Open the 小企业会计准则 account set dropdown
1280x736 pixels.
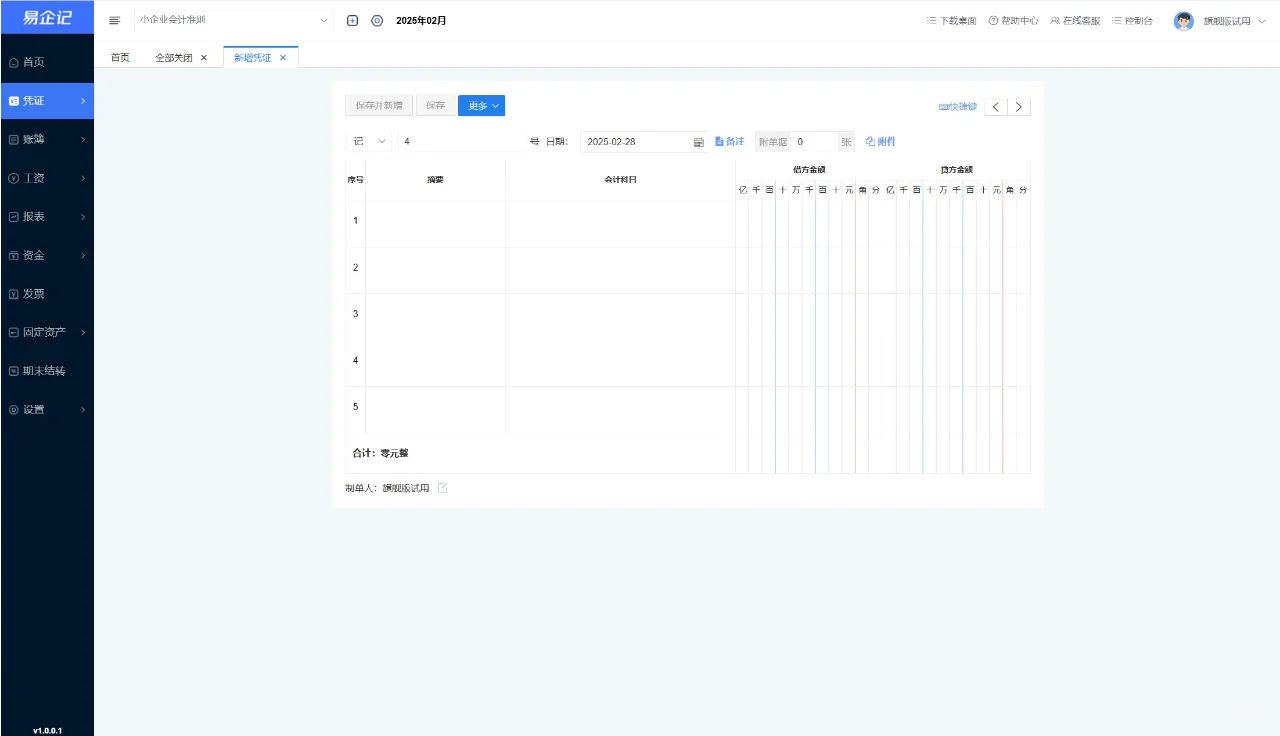(234, 20)
